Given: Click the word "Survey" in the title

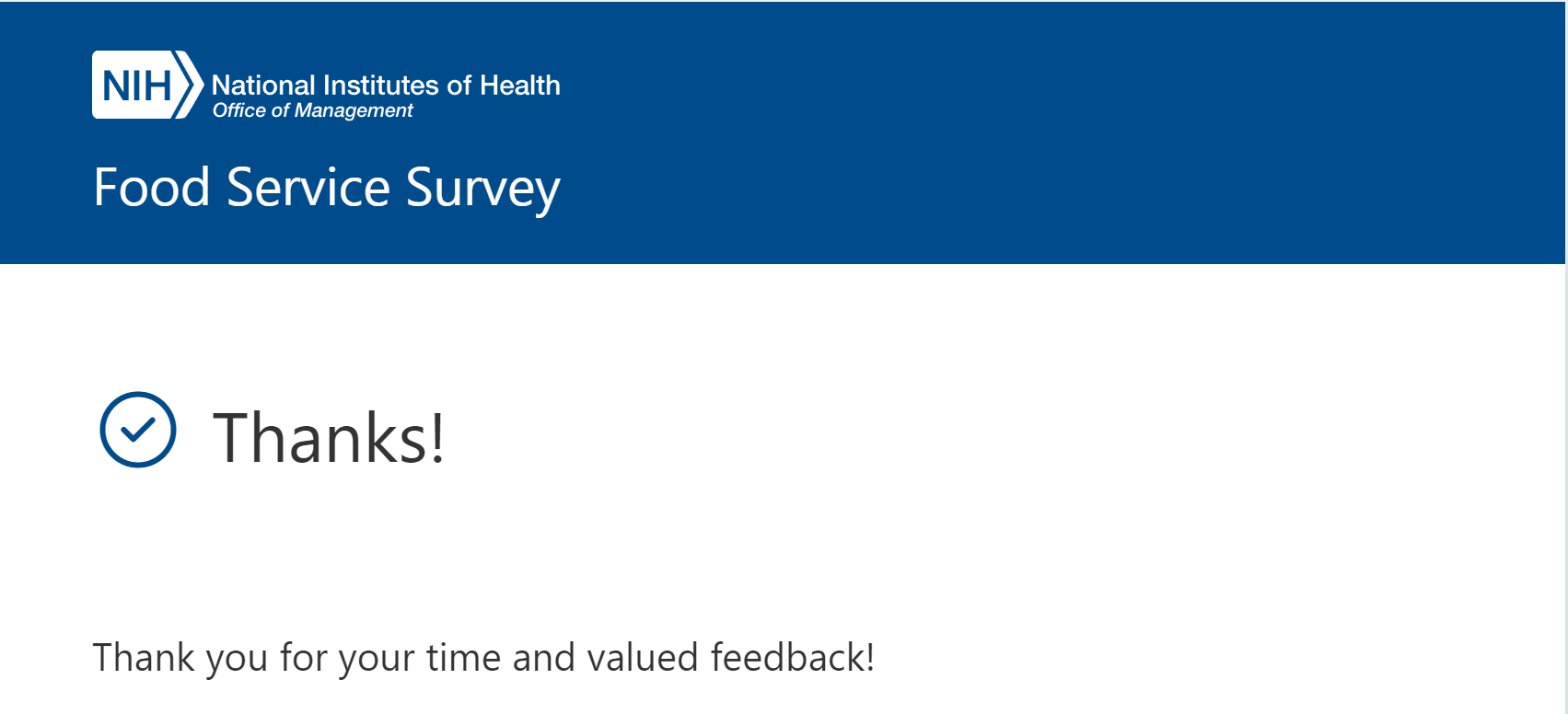Looking at the screenshot, I should 482,188.
